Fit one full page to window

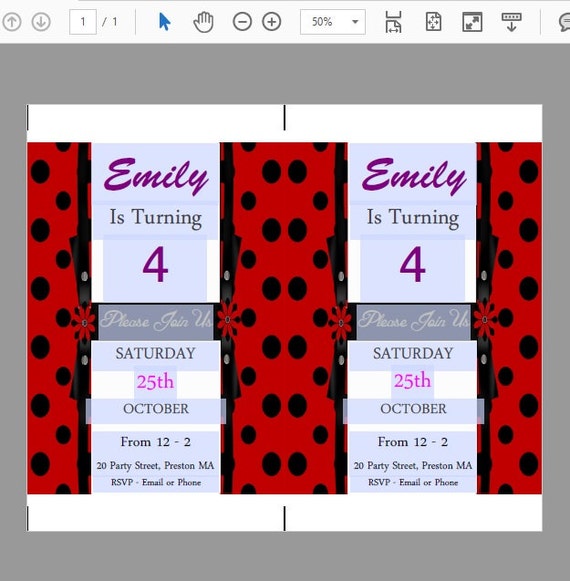pos(433,22)
